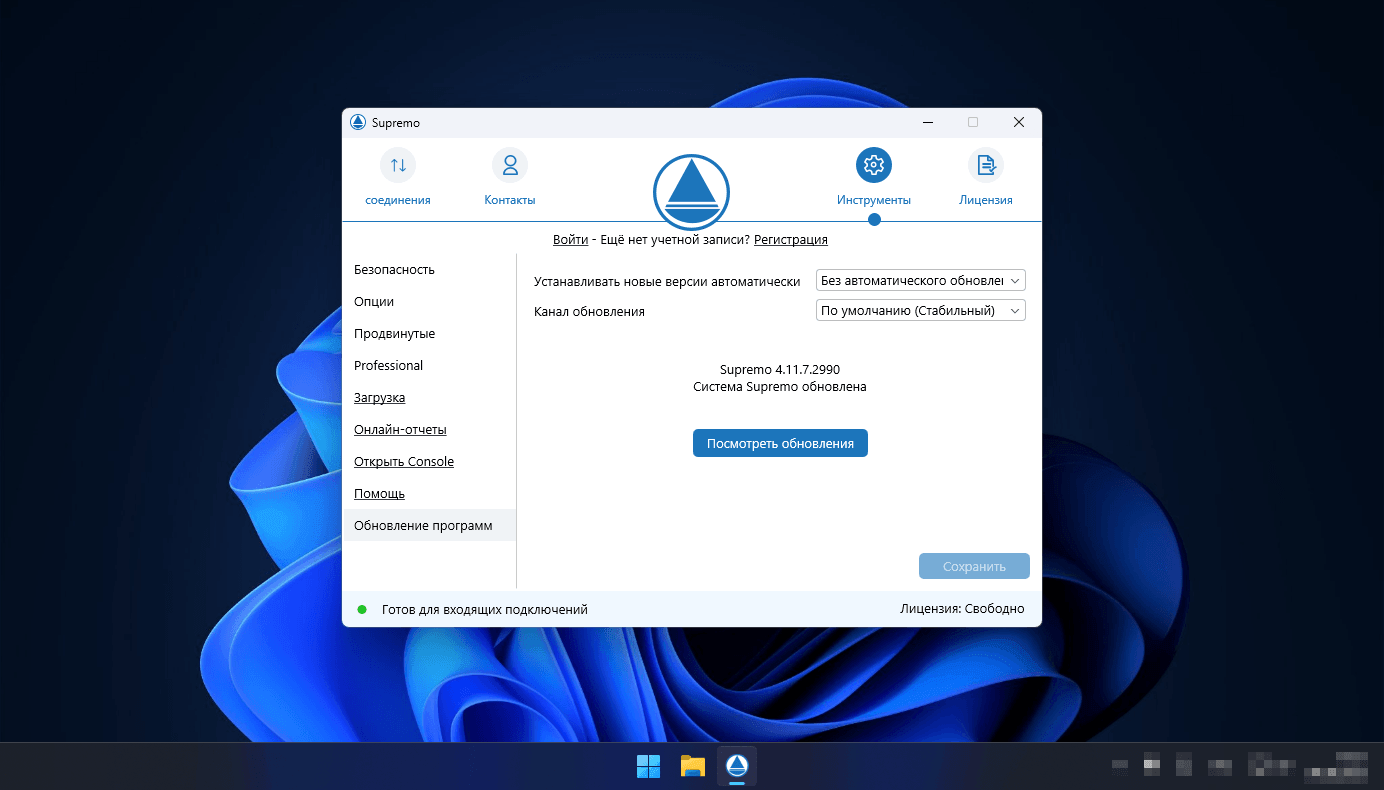Click the Сохранить button
Viewport: 1384px width, 790px height.
click(974, 566)
